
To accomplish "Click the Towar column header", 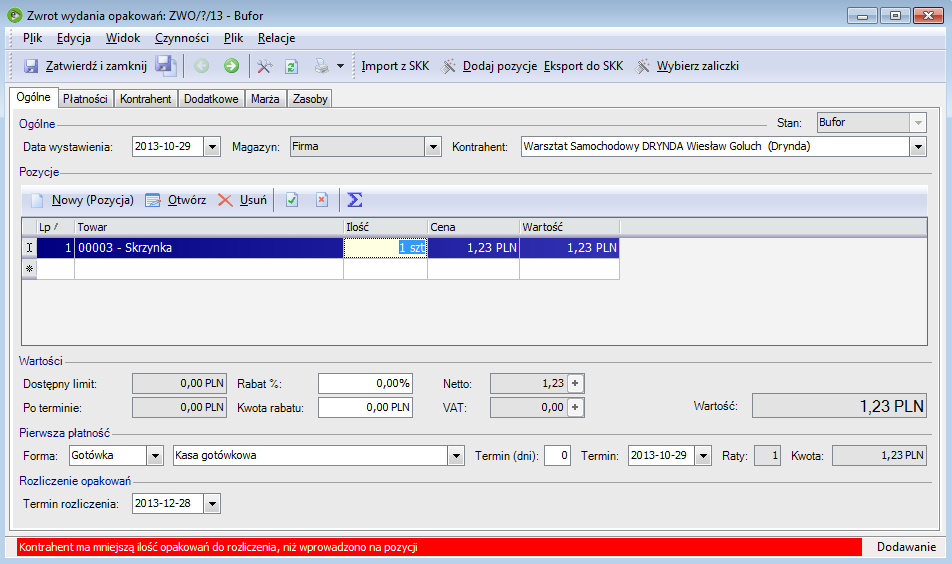I will (x=209, y=228).
